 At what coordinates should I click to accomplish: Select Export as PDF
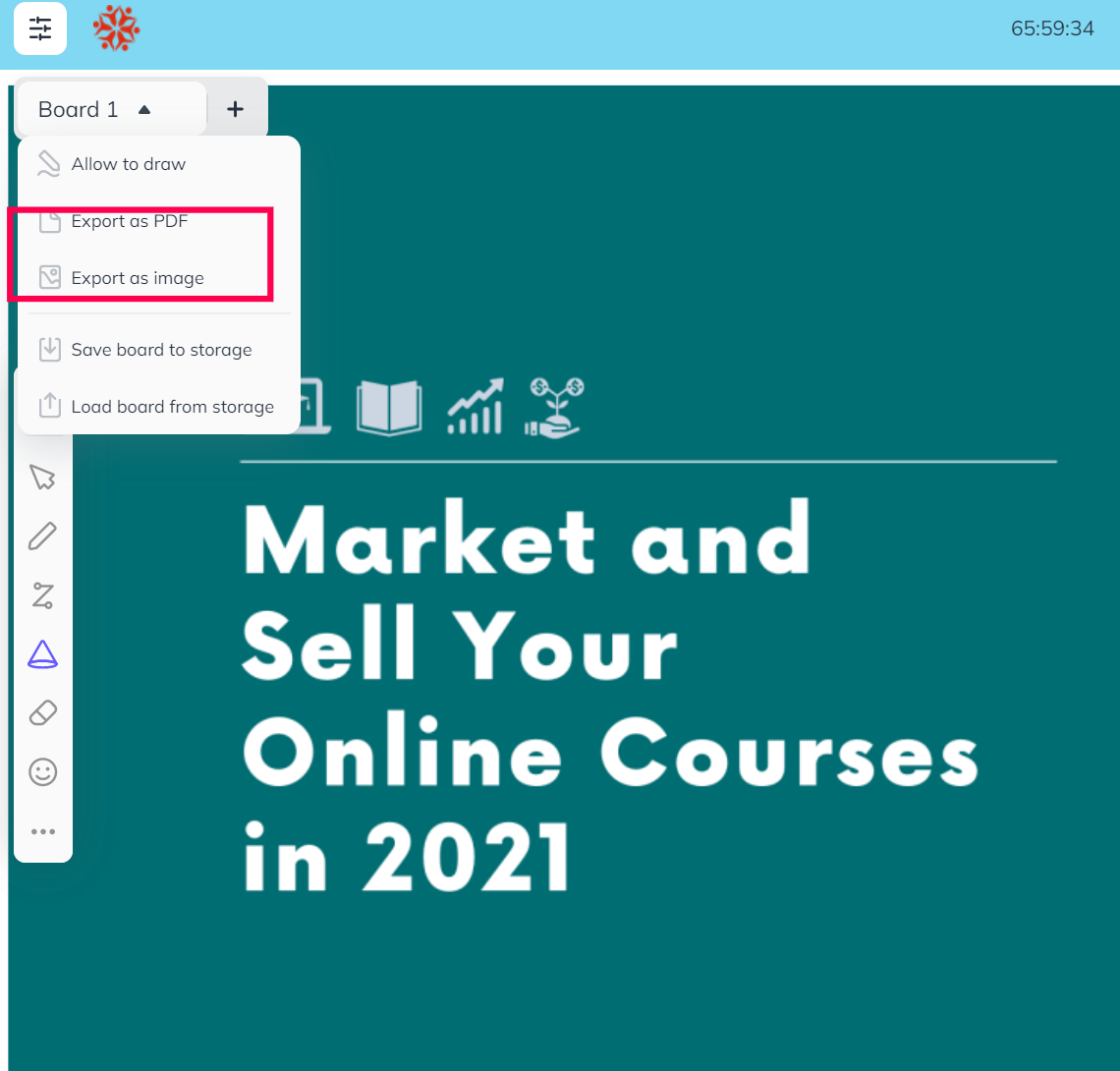tap(158, 221)
